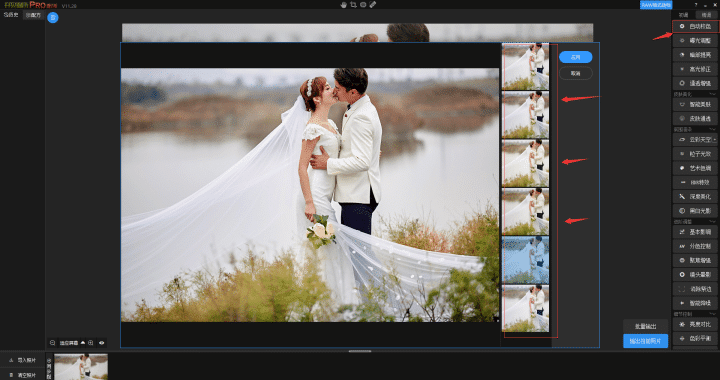Open 黑白光影 black and white tool

[x=695, y=211]
